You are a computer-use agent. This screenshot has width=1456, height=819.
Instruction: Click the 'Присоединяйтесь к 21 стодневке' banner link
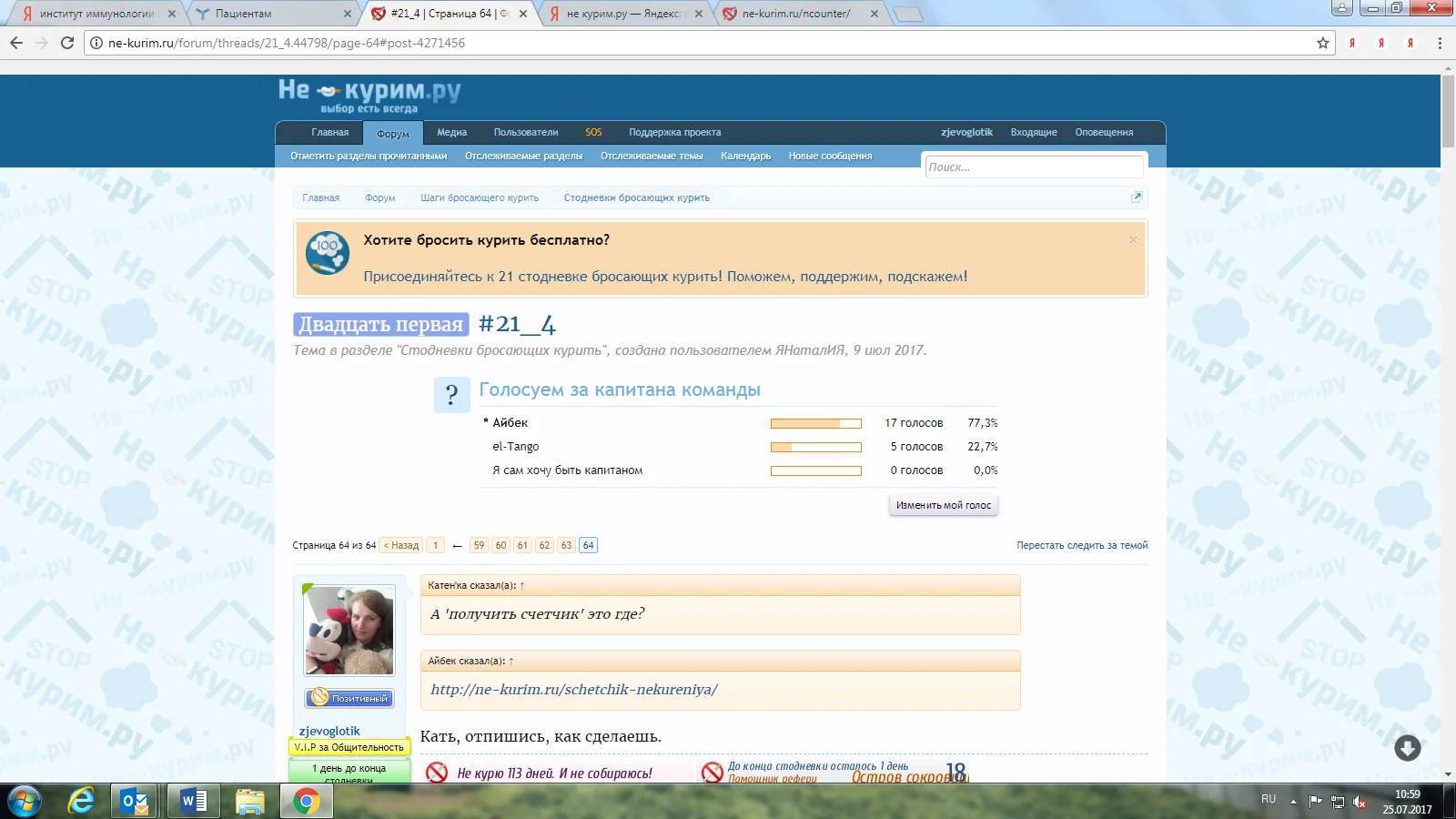pyautogui.click(x=665, y=277)
